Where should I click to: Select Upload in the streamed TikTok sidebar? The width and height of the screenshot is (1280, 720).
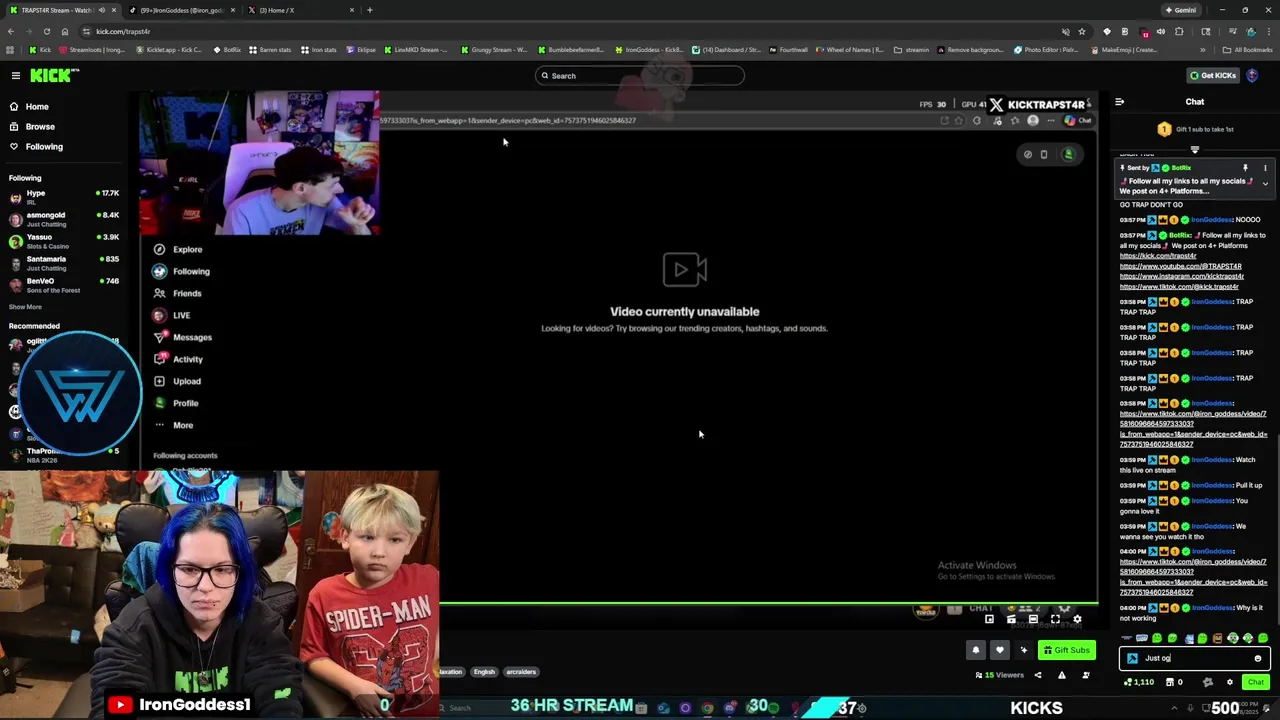pos(177,381)
